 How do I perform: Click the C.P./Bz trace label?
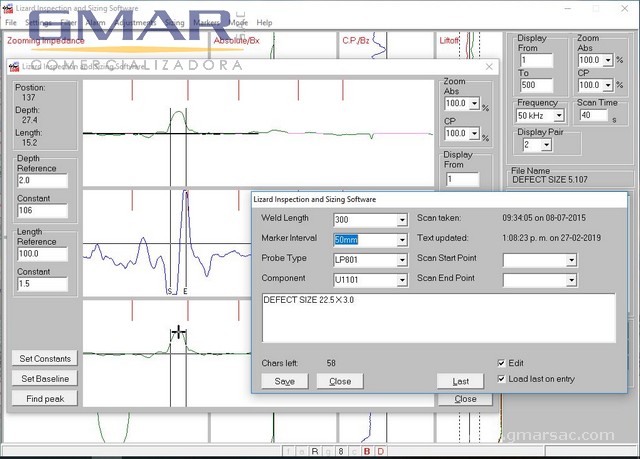(x=356, y=40)
